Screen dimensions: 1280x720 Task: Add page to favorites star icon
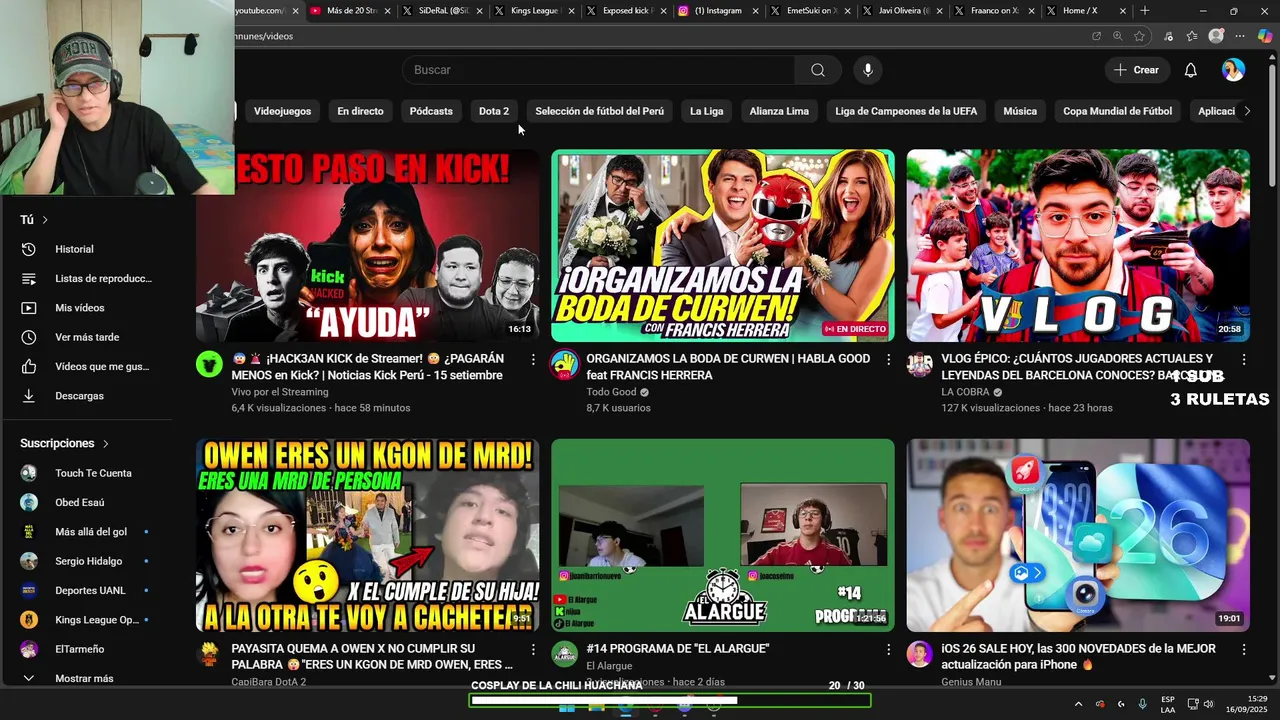click(x=1139, y=36)
